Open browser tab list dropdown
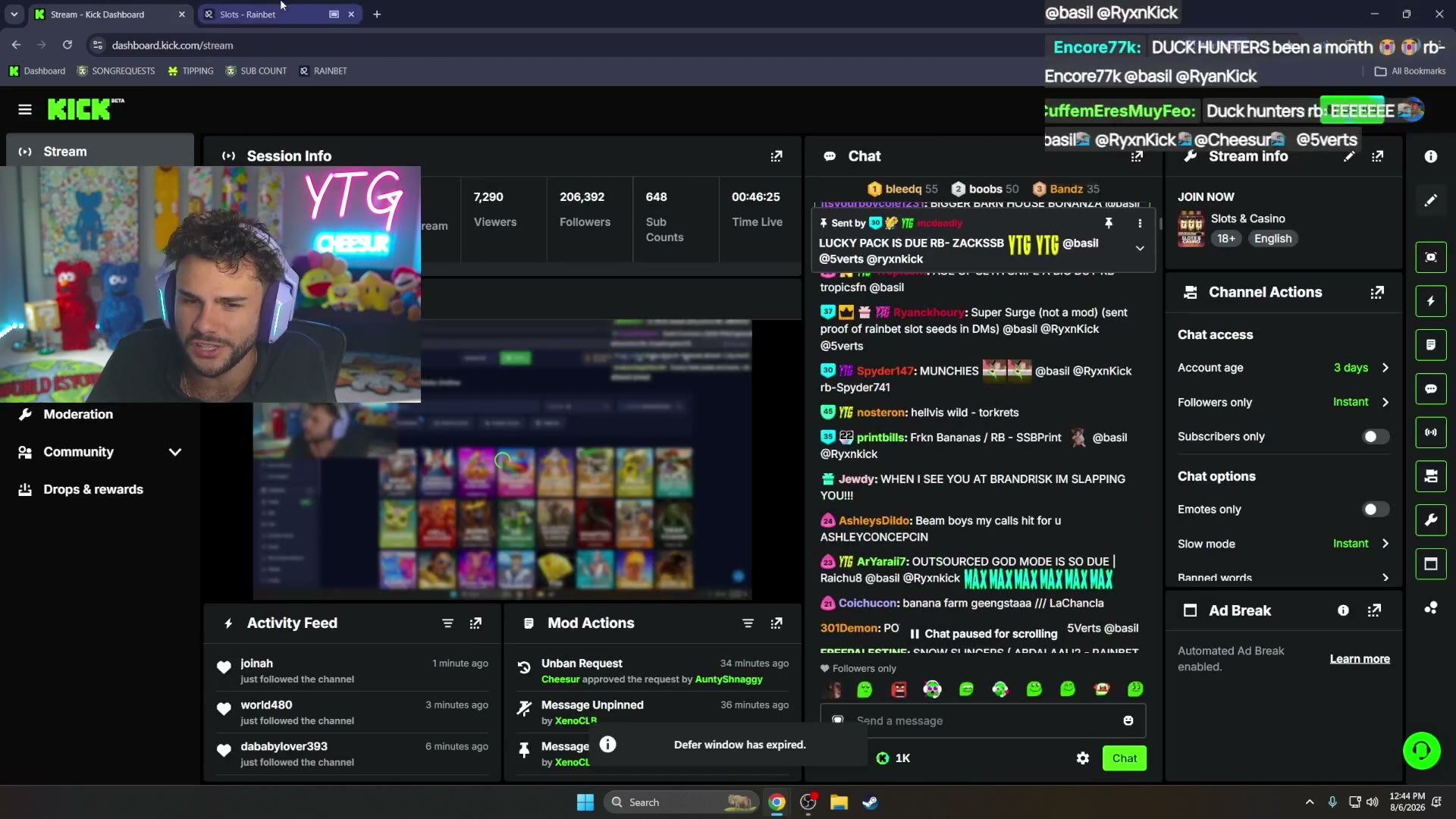Viewport: 1456px width, 819px height. click(14, 14)
